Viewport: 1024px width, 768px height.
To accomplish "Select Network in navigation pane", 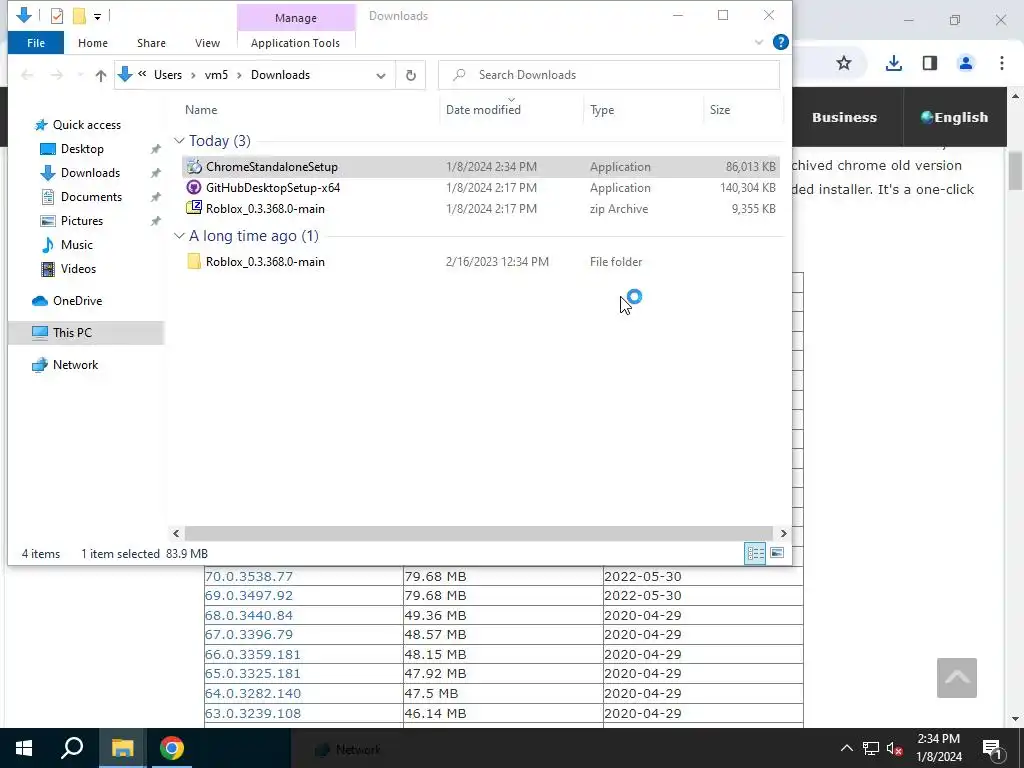I will 75,364.
